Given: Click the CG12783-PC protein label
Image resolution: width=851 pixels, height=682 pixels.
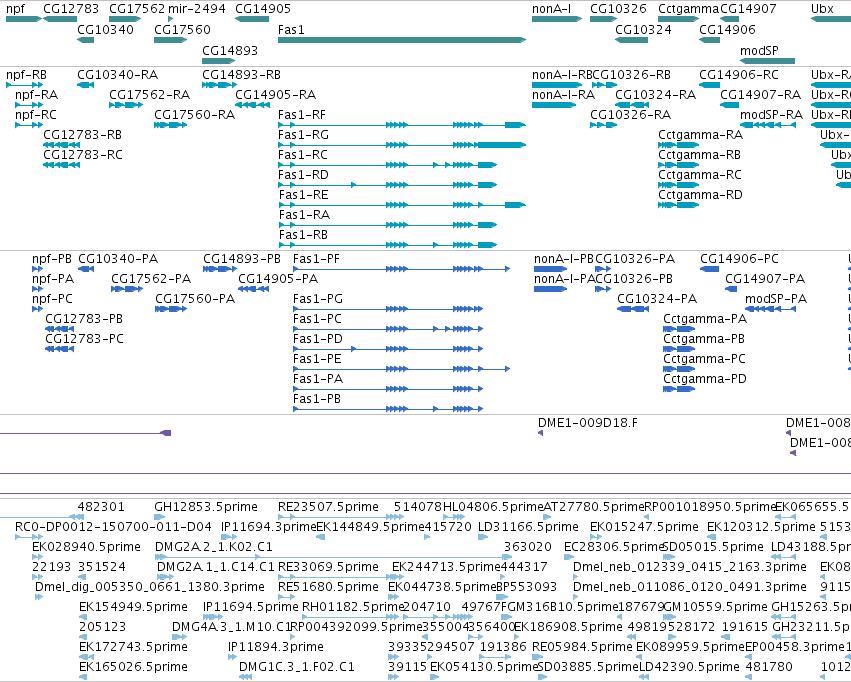Looking at the screenshot, I should pyautogui.click(x=84, y=339).
